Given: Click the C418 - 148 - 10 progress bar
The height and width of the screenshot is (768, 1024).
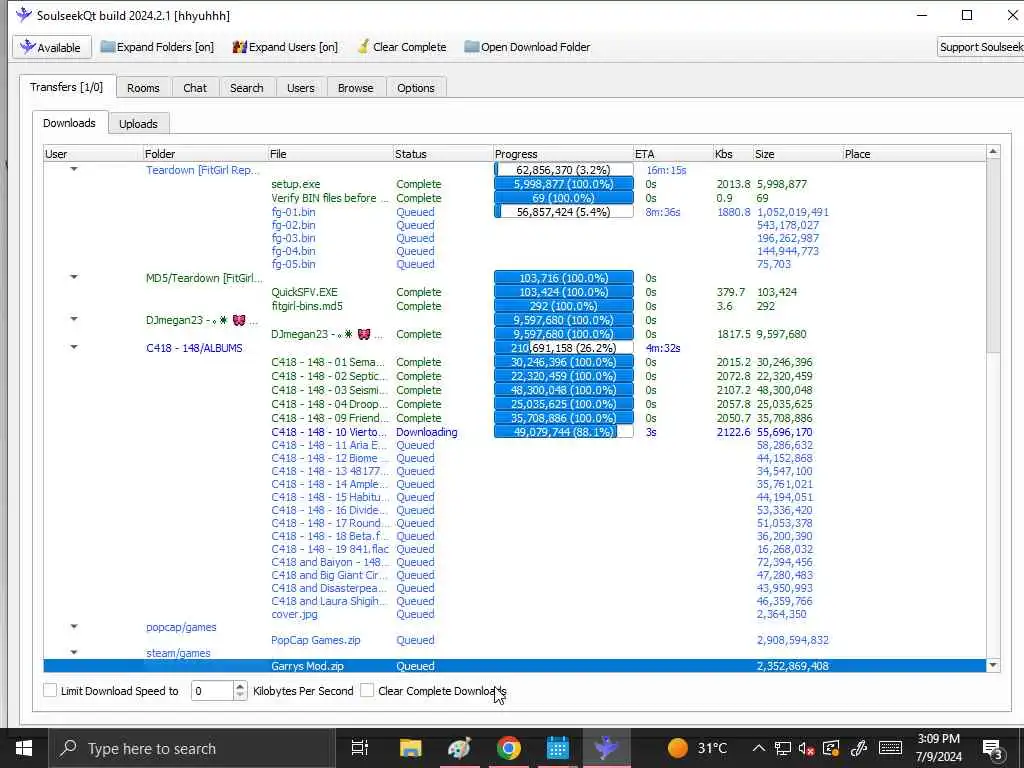Looking at the screenshot, I should (564, 432).
